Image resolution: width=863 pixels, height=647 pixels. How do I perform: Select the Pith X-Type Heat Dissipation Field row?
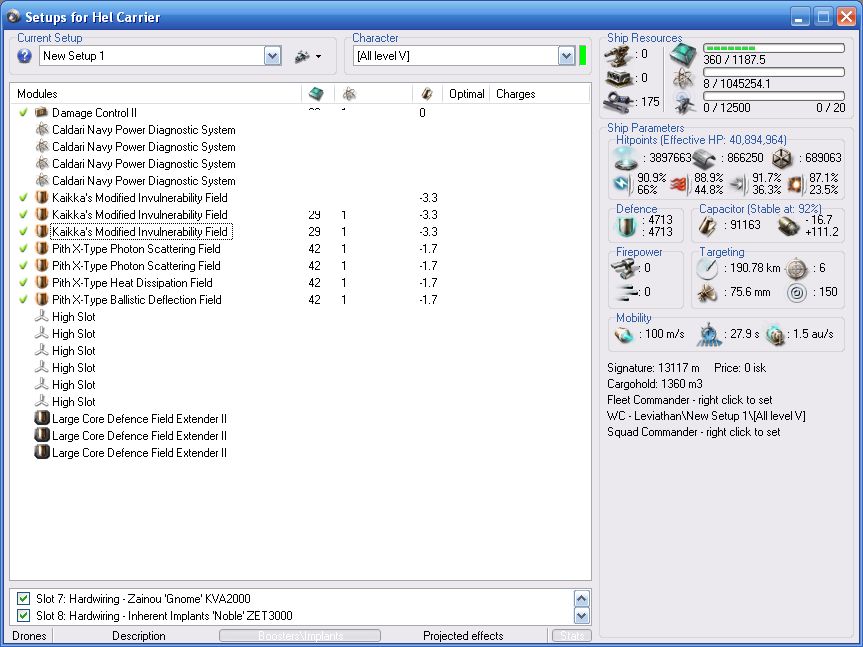[300, 282]
